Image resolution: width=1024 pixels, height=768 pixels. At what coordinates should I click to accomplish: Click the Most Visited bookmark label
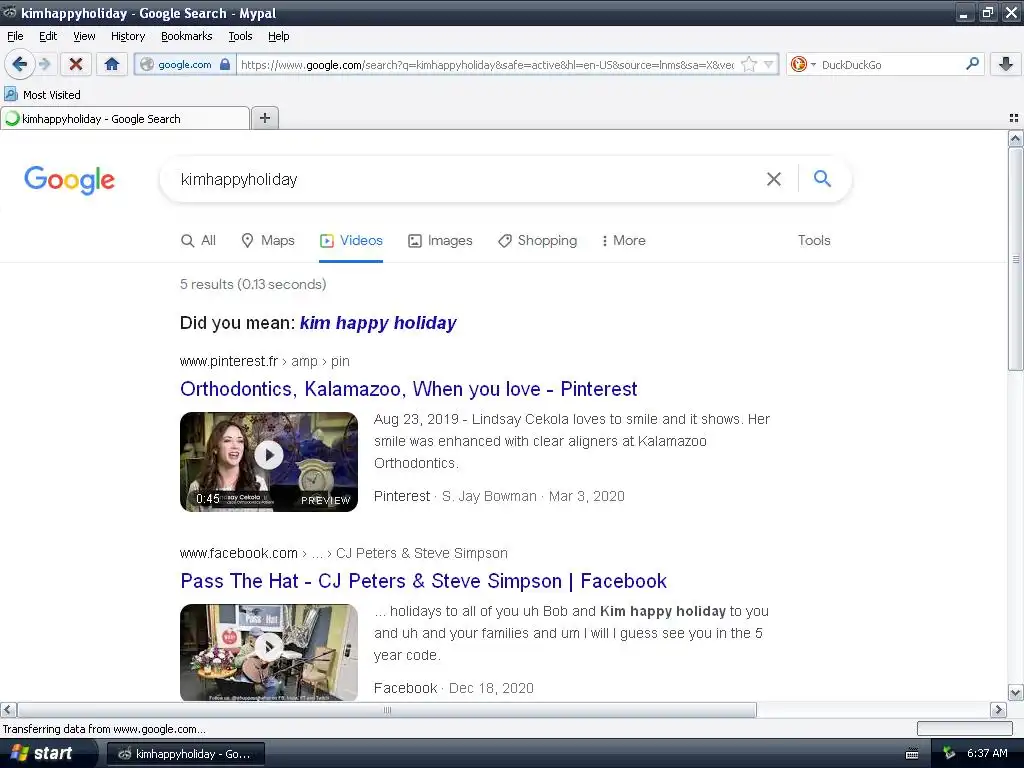point(52,95)
